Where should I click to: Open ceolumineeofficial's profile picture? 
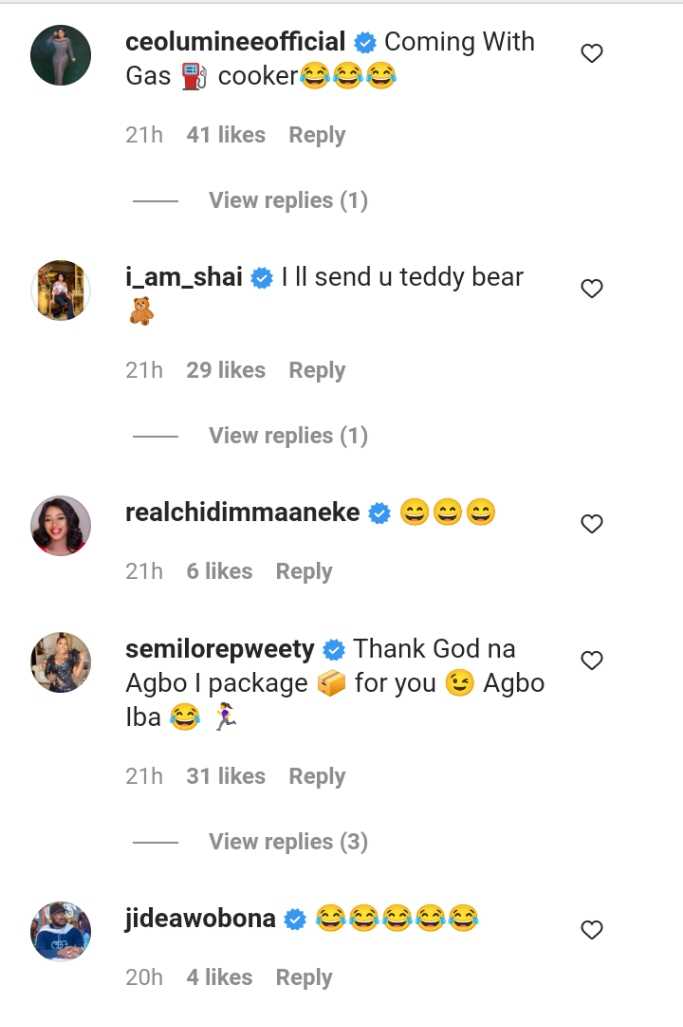61,55
